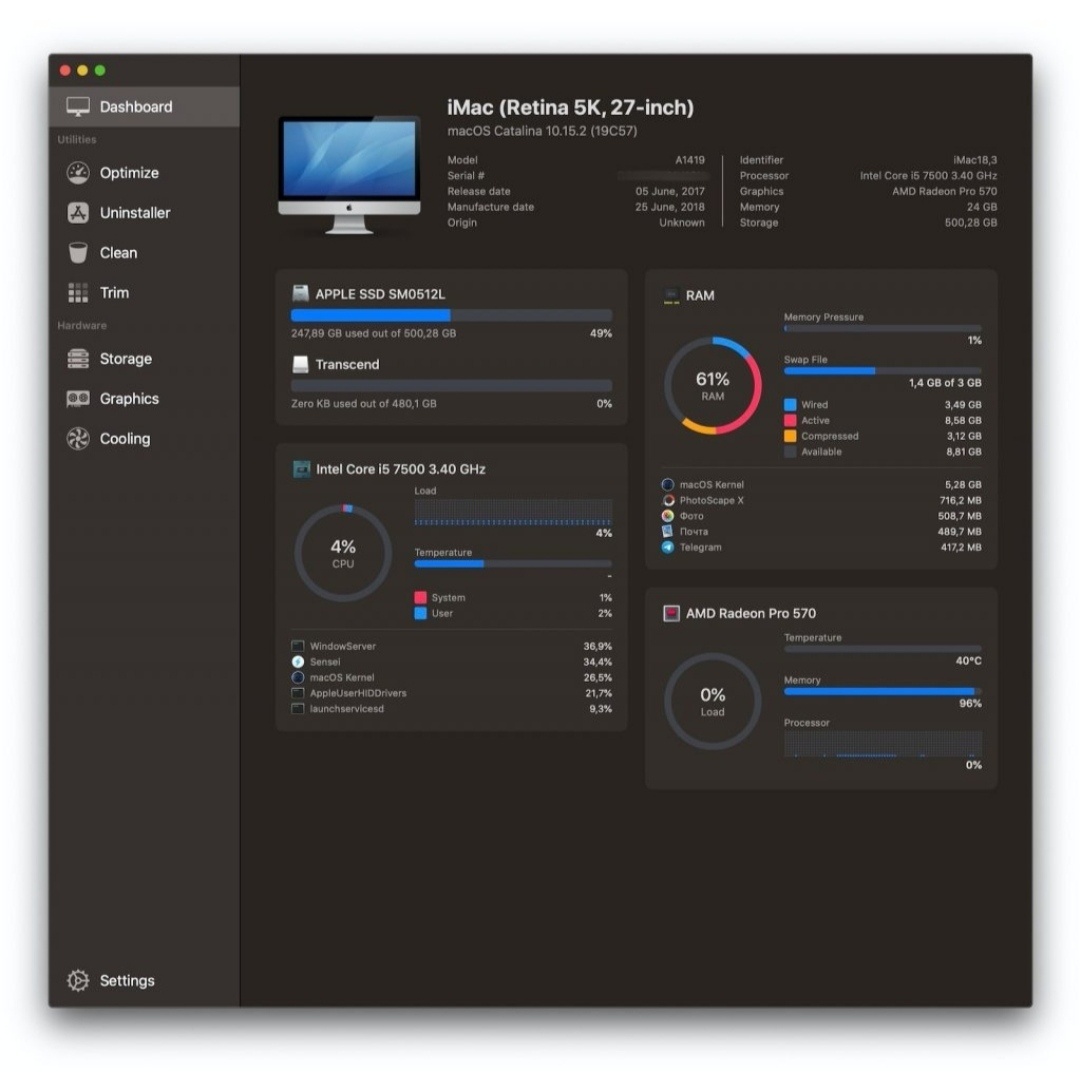
Task: Click the macOS Kernel icon in the CPU list
Action: pyautogui.click(x=298, y=678)
